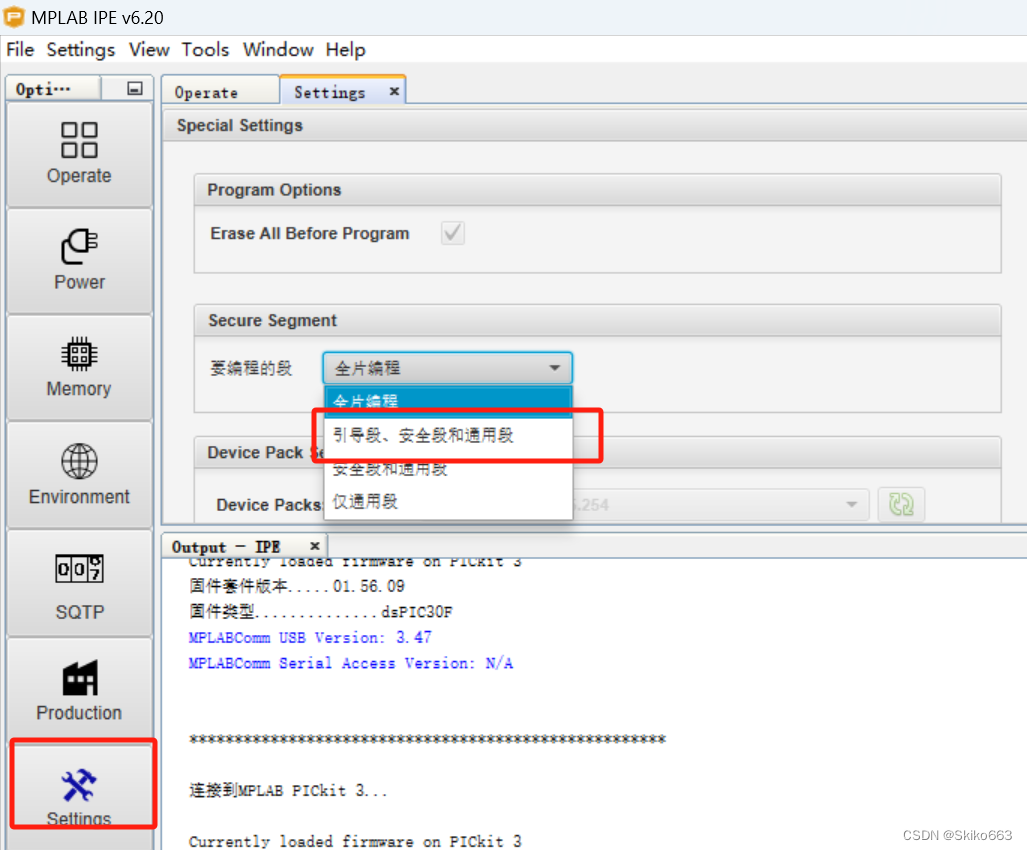Image resolution: width=1027 pixels, height=850 pixels.
Task: Open the Memory panel chip icon
Action: tap(79, 354)
